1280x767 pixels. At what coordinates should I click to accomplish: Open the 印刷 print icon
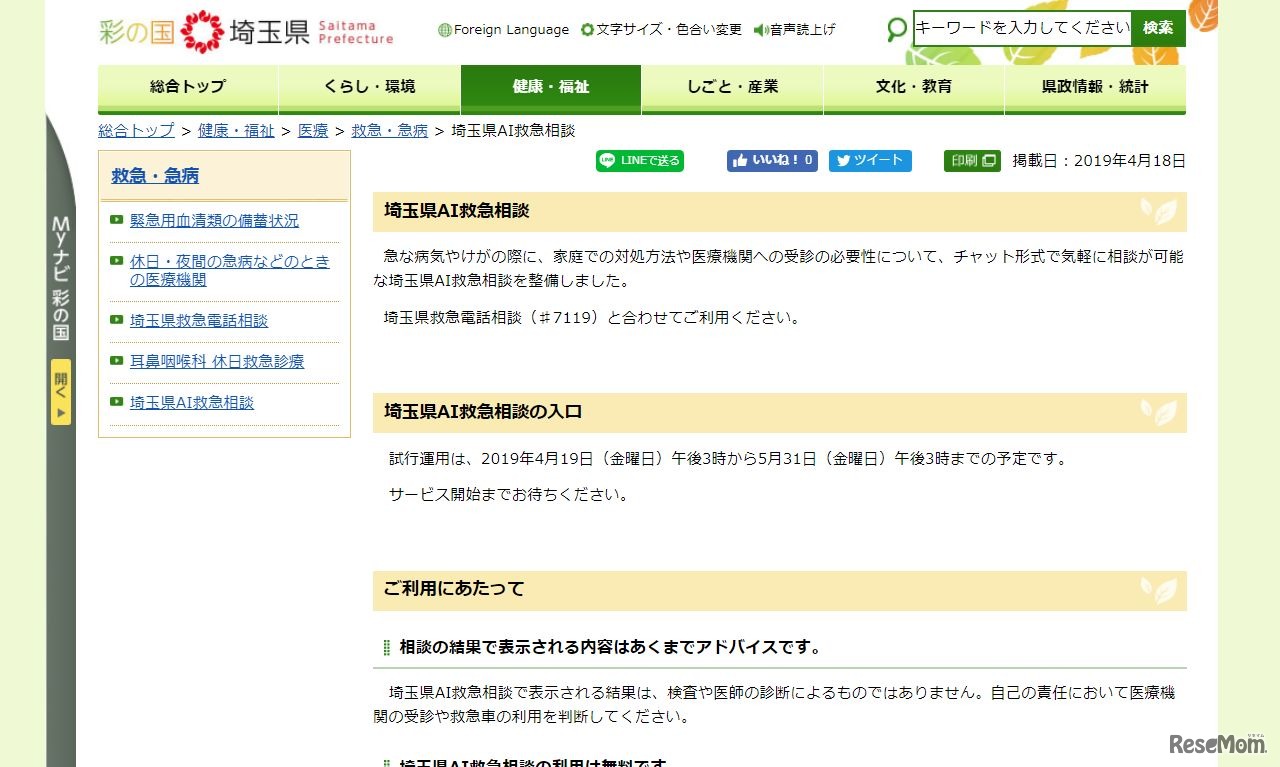(x=971, y=160)
